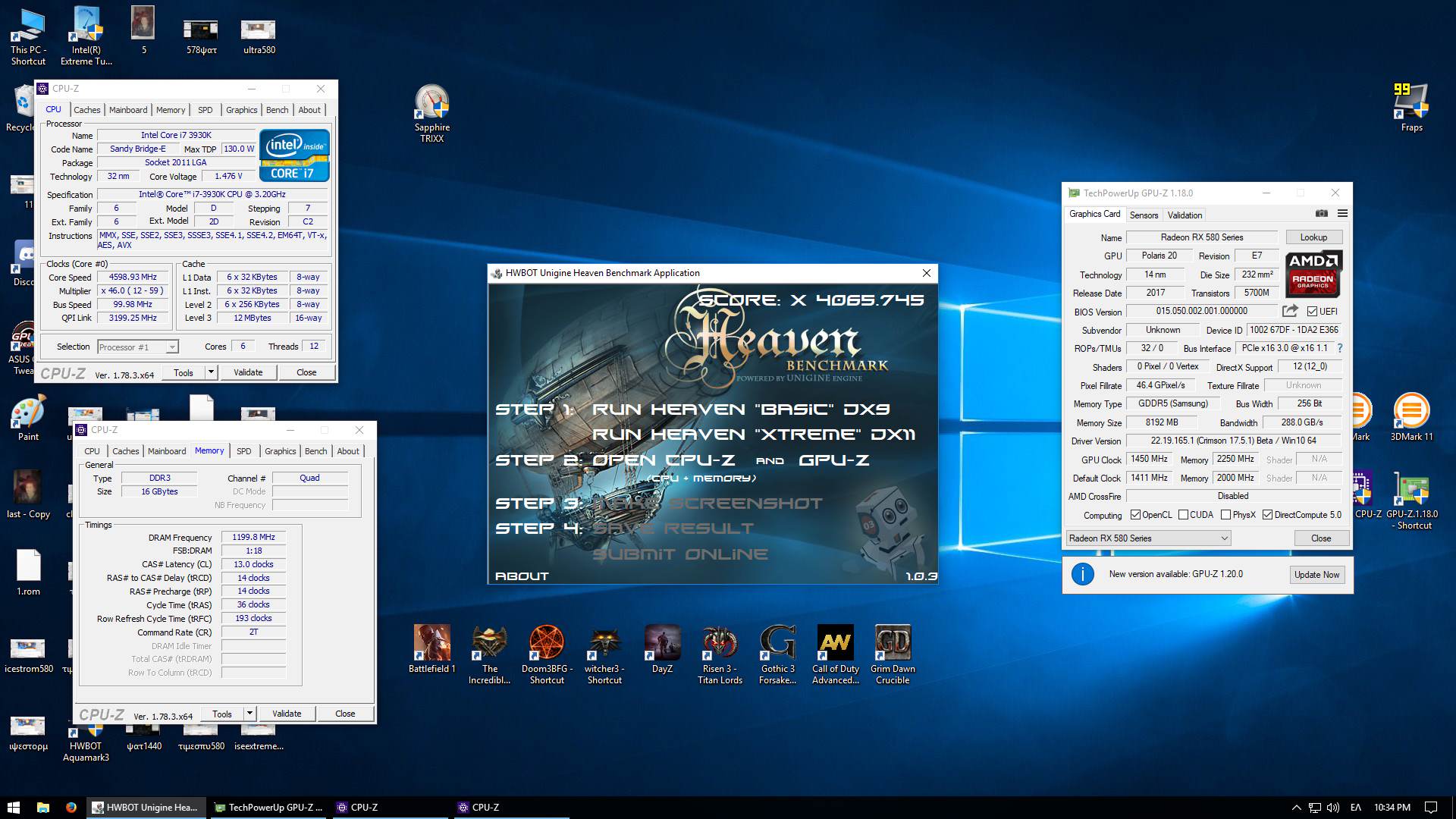Click GPU-Z link in Heaven step 2
Screen dimensions: 1456x819
pos(833,460)
